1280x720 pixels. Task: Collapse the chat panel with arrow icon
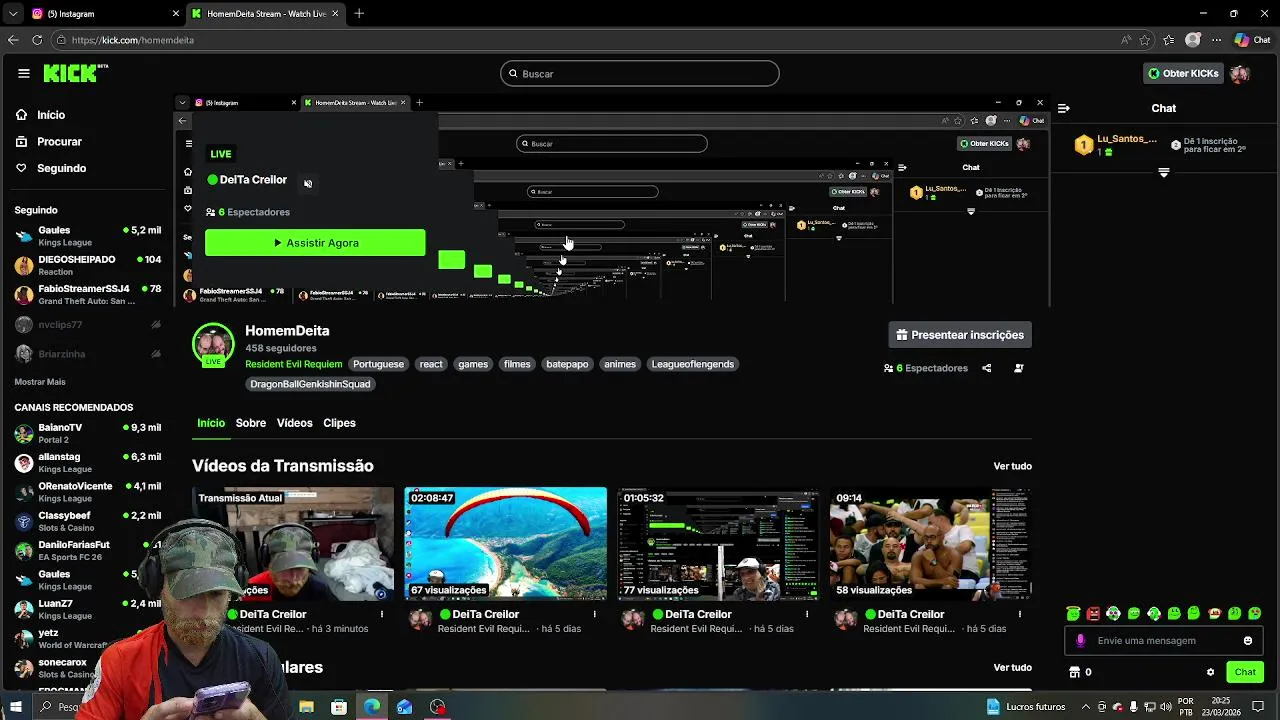(1064, 108)
